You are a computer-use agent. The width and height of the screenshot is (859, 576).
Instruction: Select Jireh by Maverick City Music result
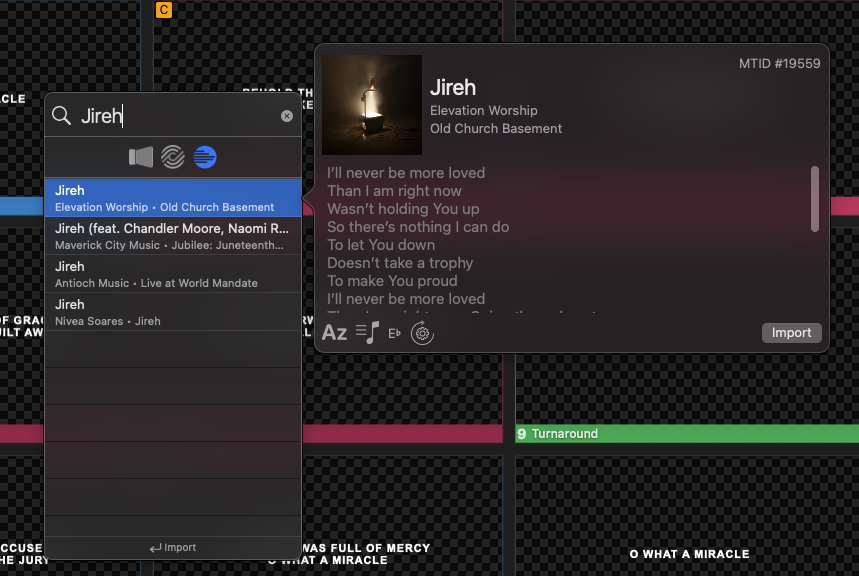click(173, 236)
